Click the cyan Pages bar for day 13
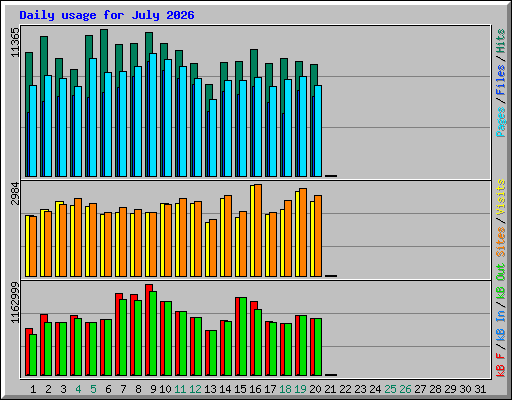512x400 pixels. (213, 138)
